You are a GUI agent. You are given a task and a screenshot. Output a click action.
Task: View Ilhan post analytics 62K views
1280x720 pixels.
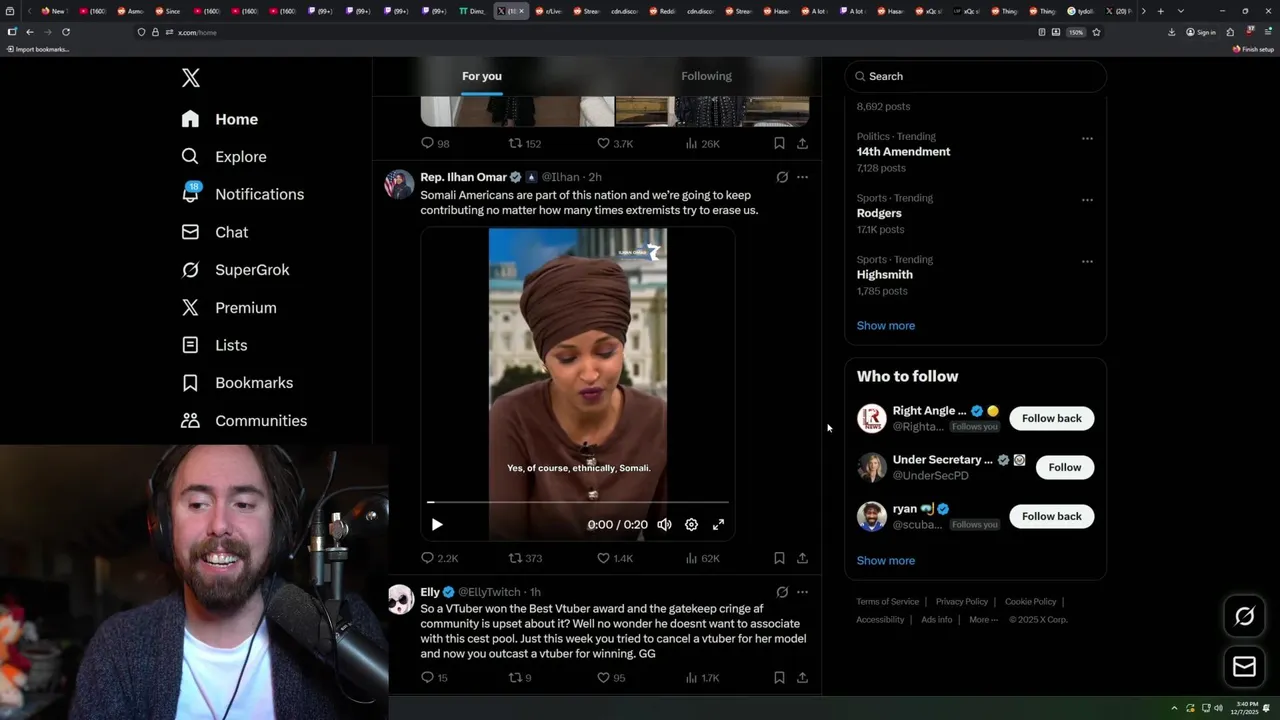[x=702, y=558]
